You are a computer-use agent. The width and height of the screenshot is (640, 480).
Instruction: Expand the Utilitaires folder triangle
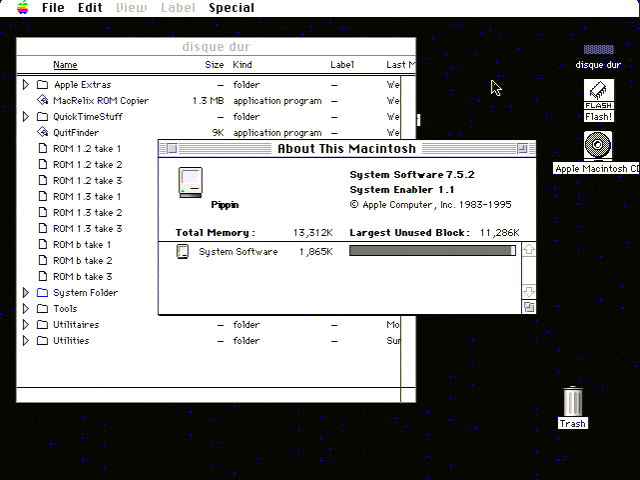click(x=26, y=324)
